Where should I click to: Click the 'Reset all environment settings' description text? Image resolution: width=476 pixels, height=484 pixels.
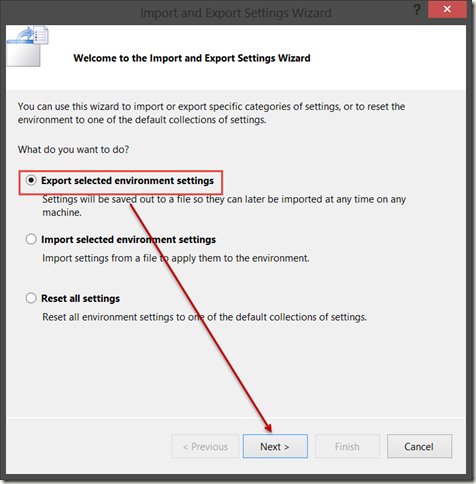[204, 317]
